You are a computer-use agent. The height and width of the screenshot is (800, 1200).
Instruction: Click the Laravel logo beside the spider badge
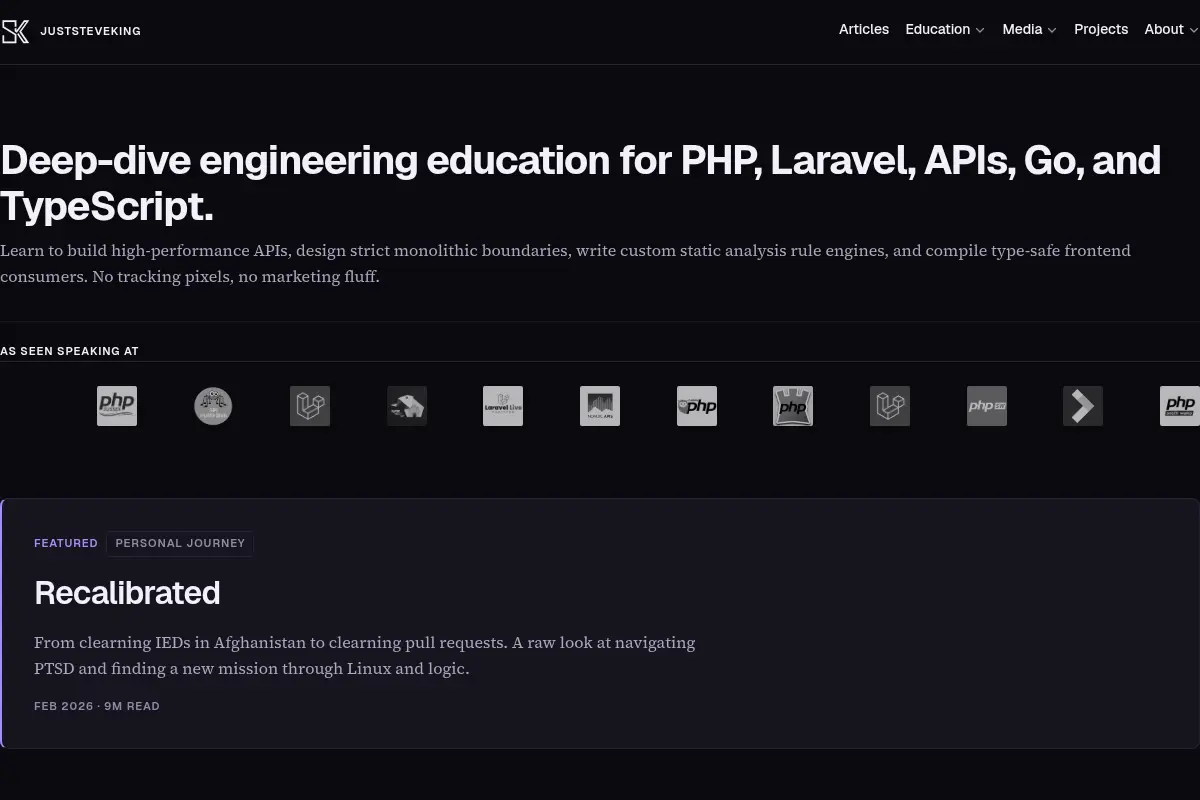click(310, 406)
